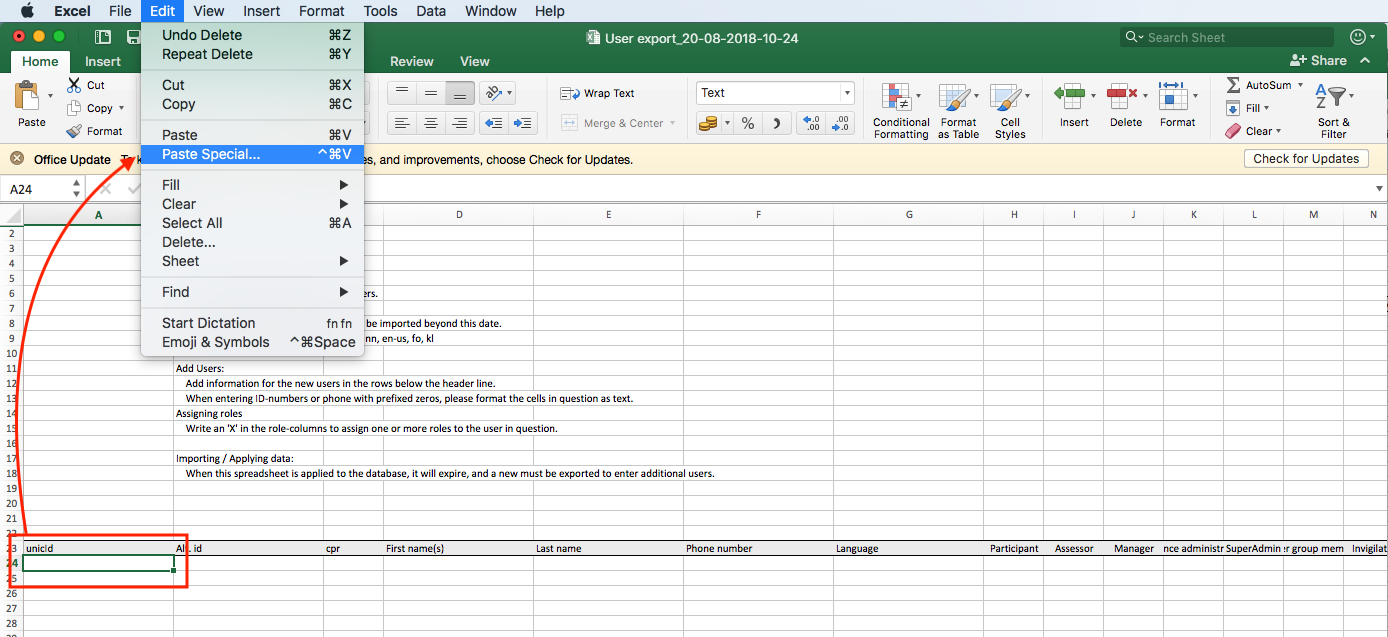
Task: Click the AutoSum sigma icon
Action: tap(1233, 85)
